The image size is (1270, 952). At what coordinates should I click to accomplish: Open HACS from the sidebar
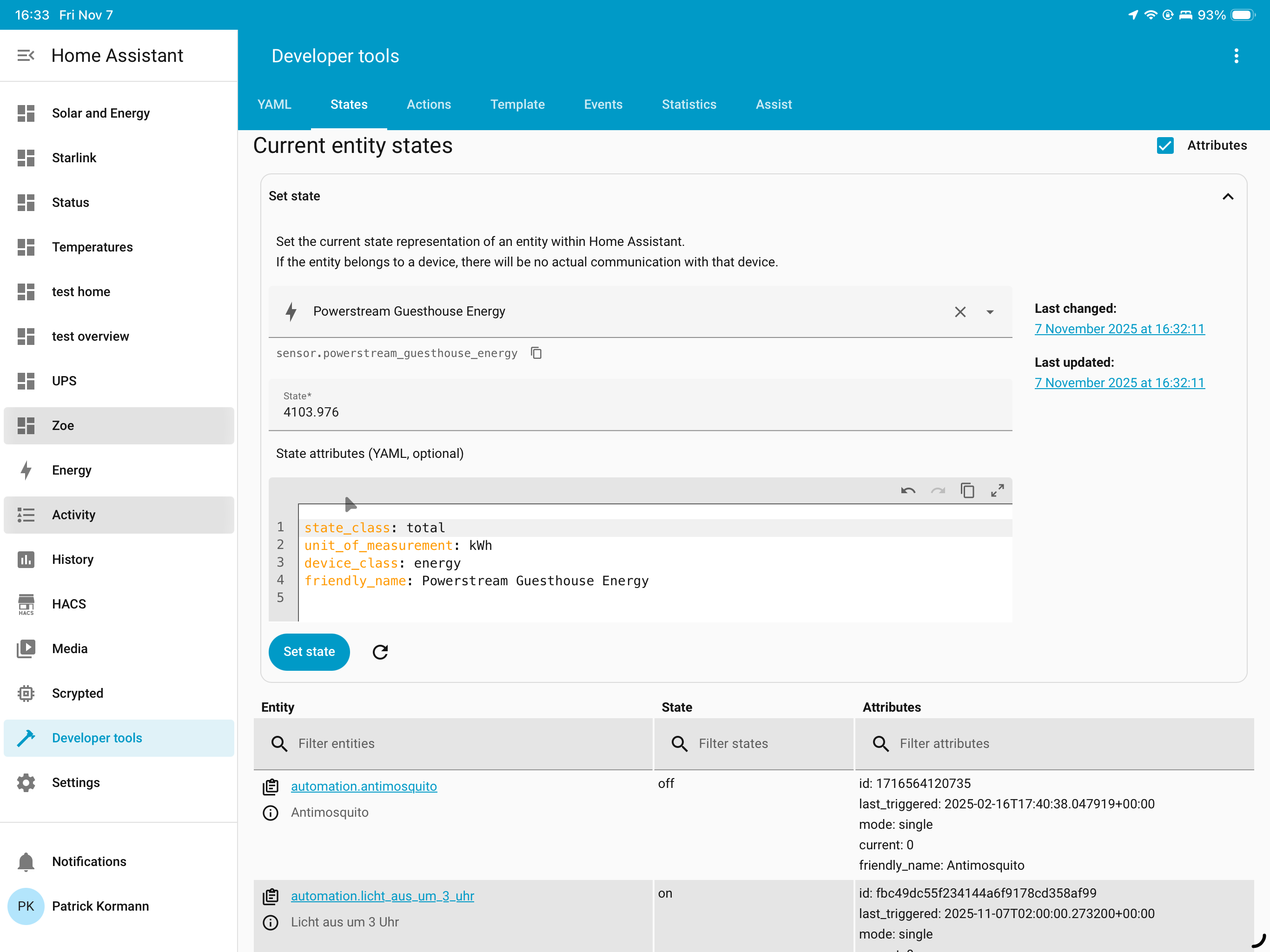[x=69, y=604]
